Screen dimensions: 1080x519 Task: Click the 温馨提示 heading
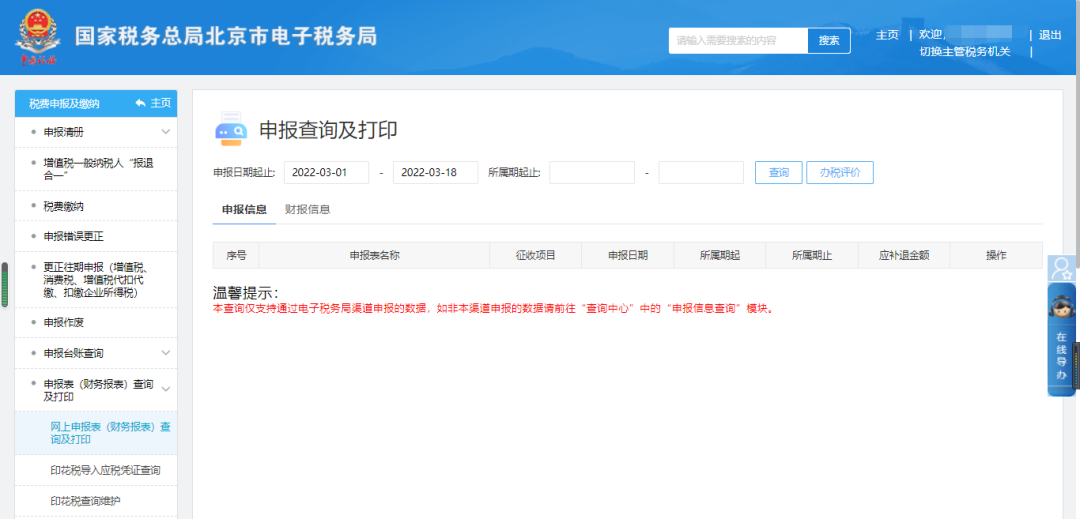tap(246, 293)
